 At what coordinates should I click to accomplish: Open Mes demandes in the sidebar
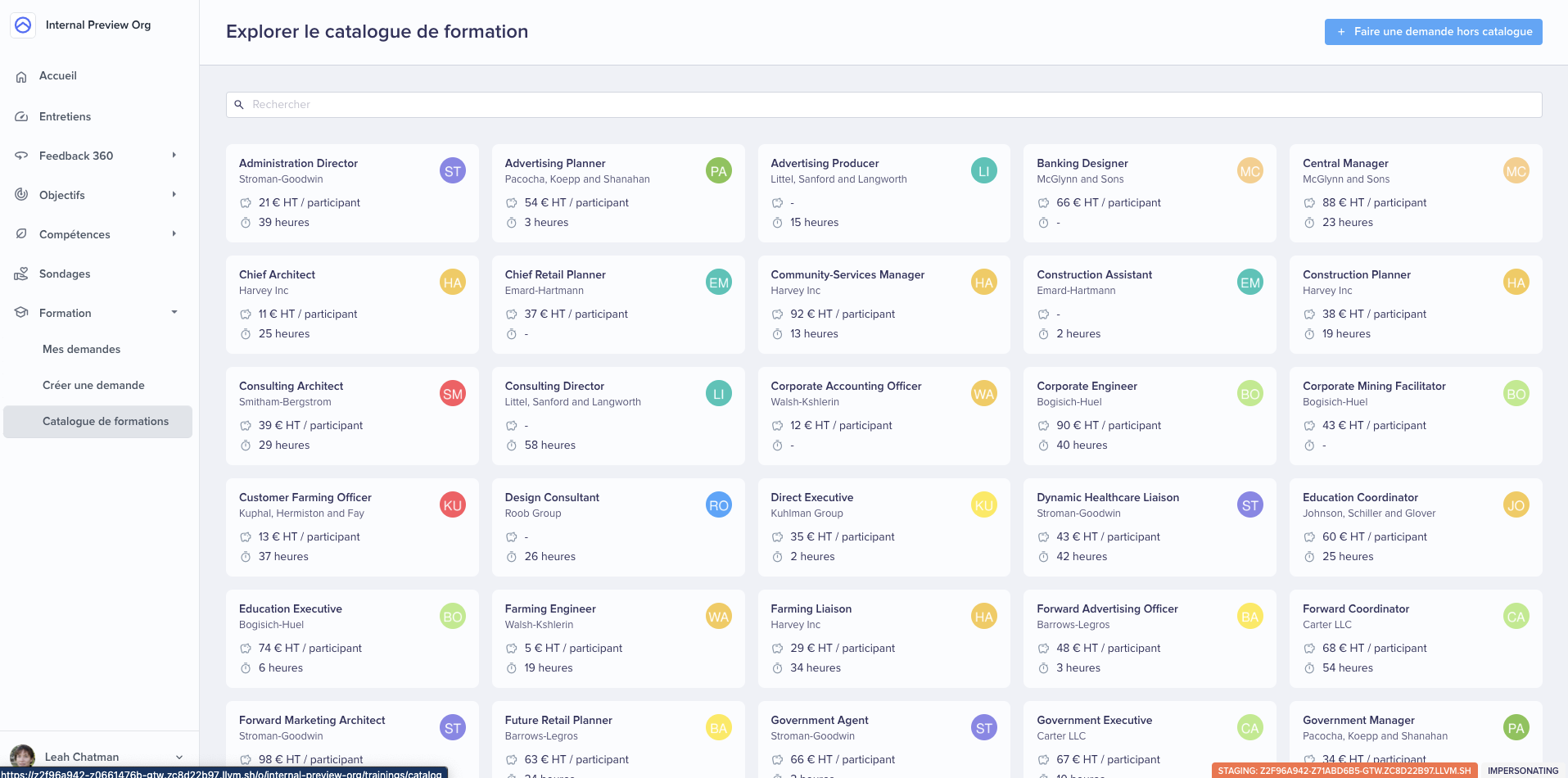pyautogui.click(x=82, y=350)
